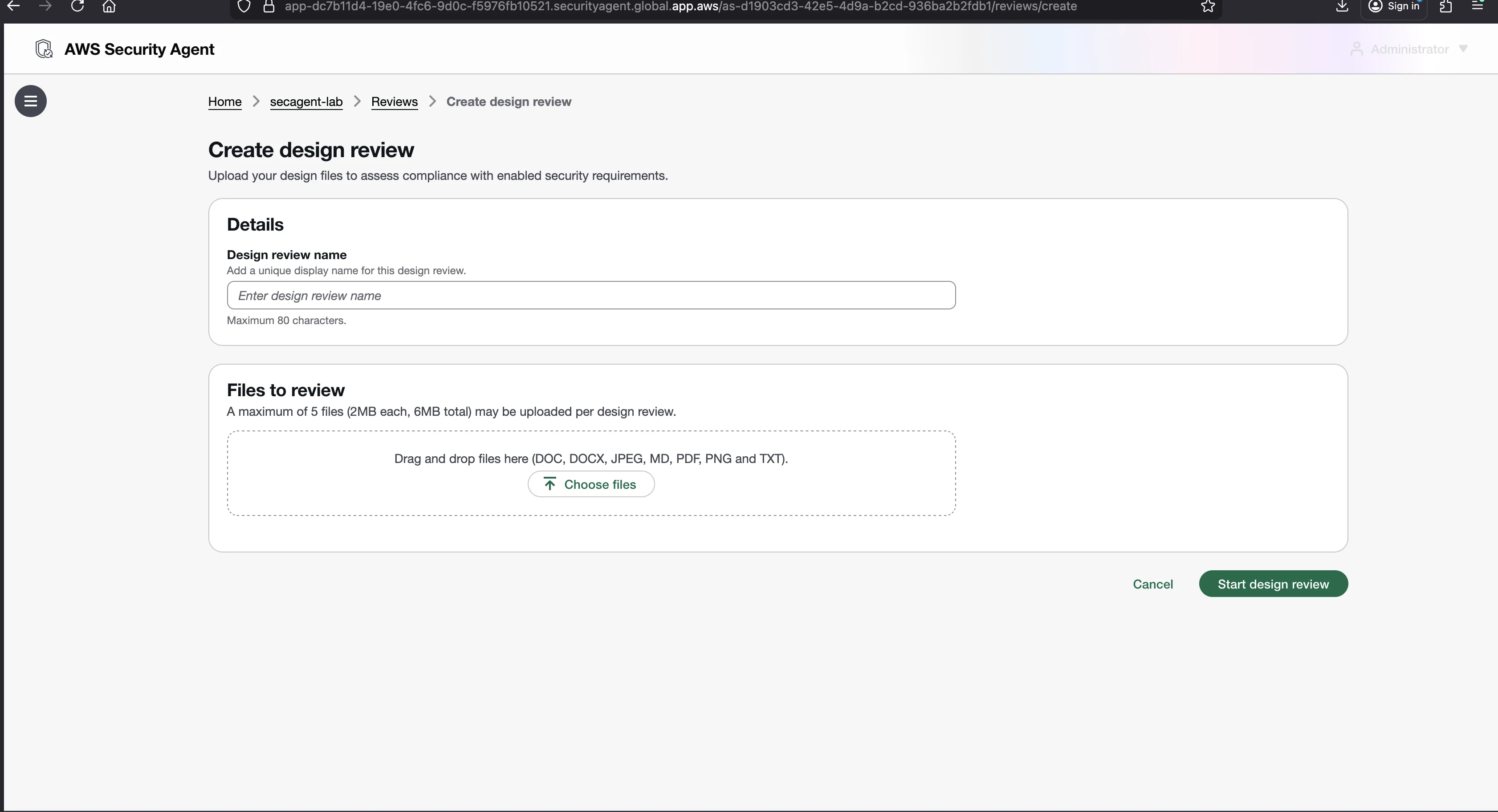The width and height of the screenshot is (1498, 812).
Task: Click the browser forward arrow
Action: coord(45,6)
